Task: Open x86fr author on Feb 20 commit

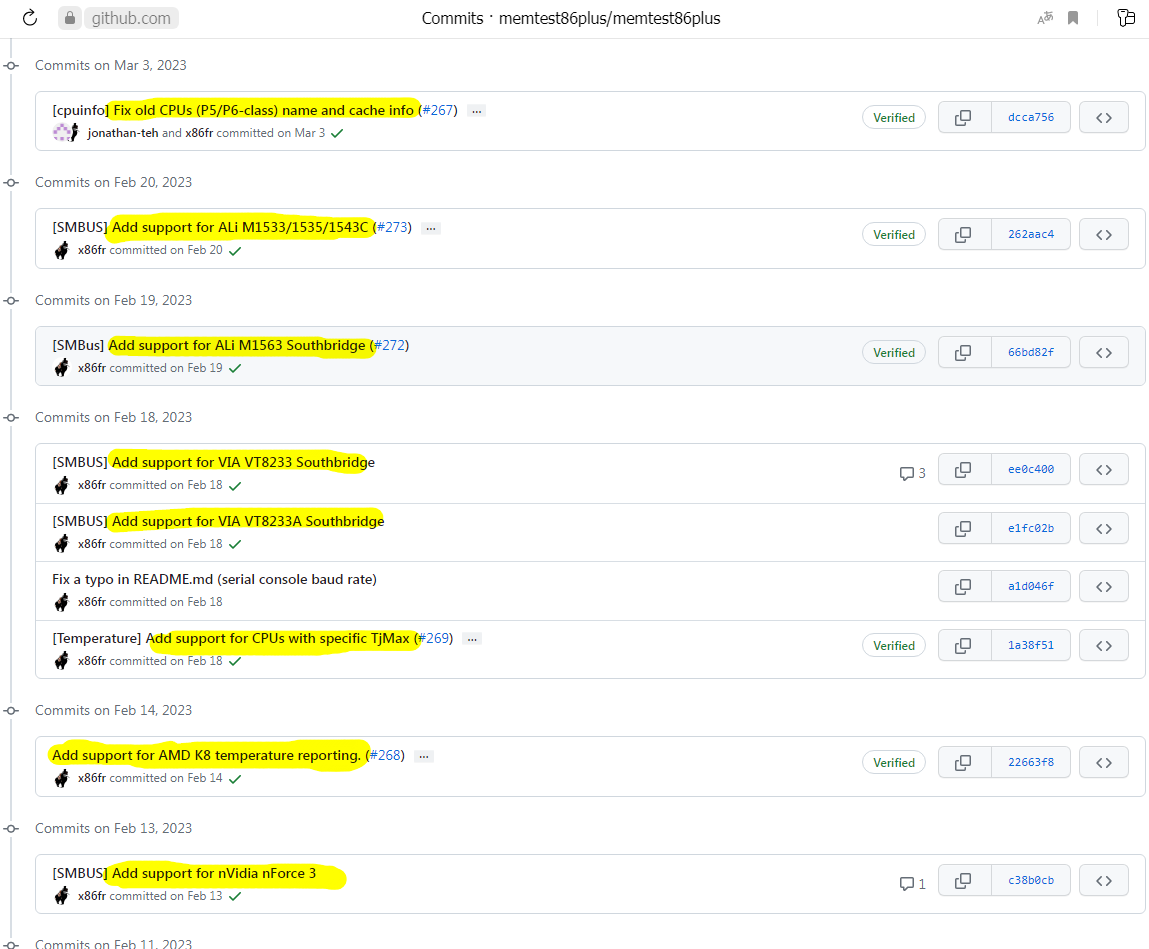Action: tap(92, 250)
